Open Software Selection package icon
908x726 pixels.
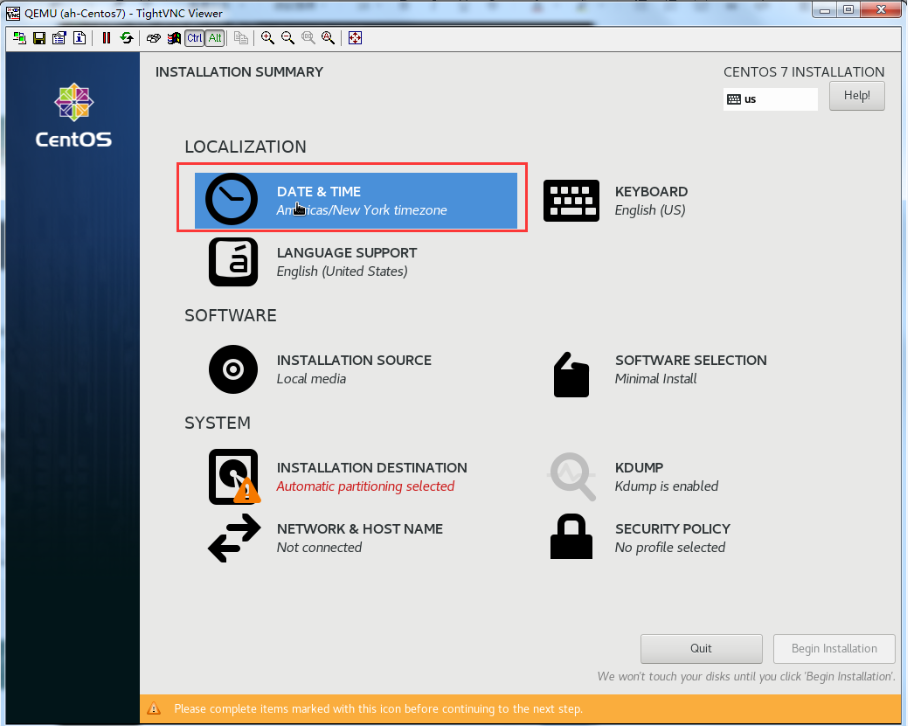[x=571, y=375]
